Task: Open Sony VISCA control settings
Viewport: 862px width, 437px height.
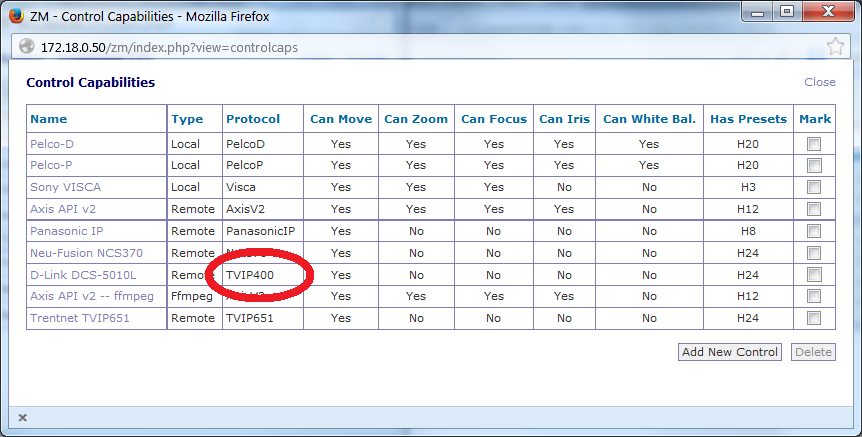Action: click(x=65, y=187)
